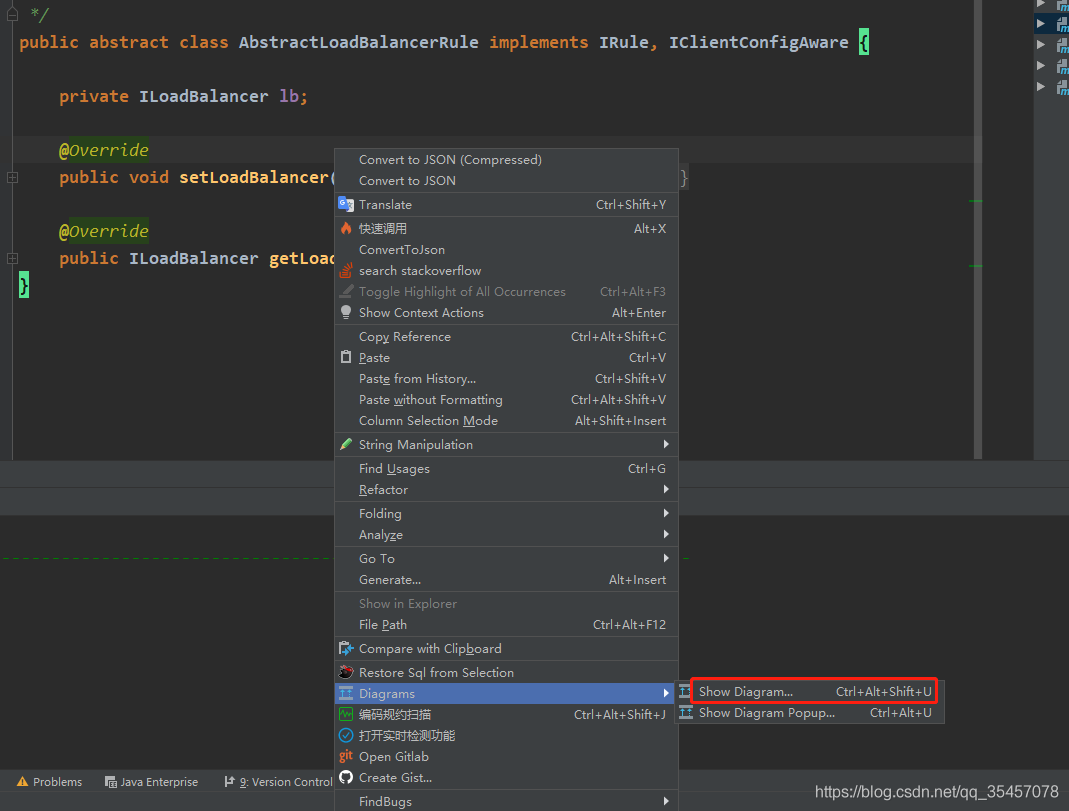The image size is (1069, 811).
Task: Click the Show Diagram Popup icon
Action: (686, 713)
